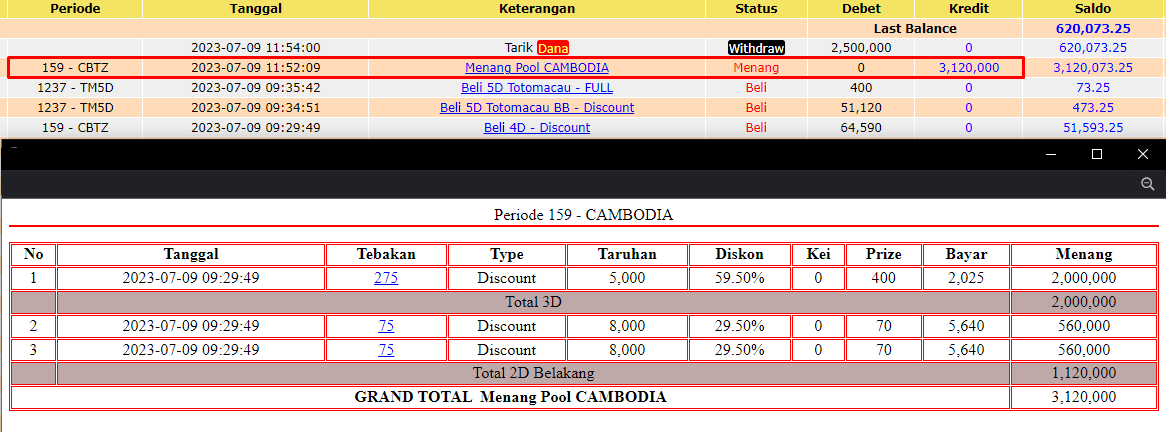Select the Periode column header
1166x432 pixels.
[75, 9]
